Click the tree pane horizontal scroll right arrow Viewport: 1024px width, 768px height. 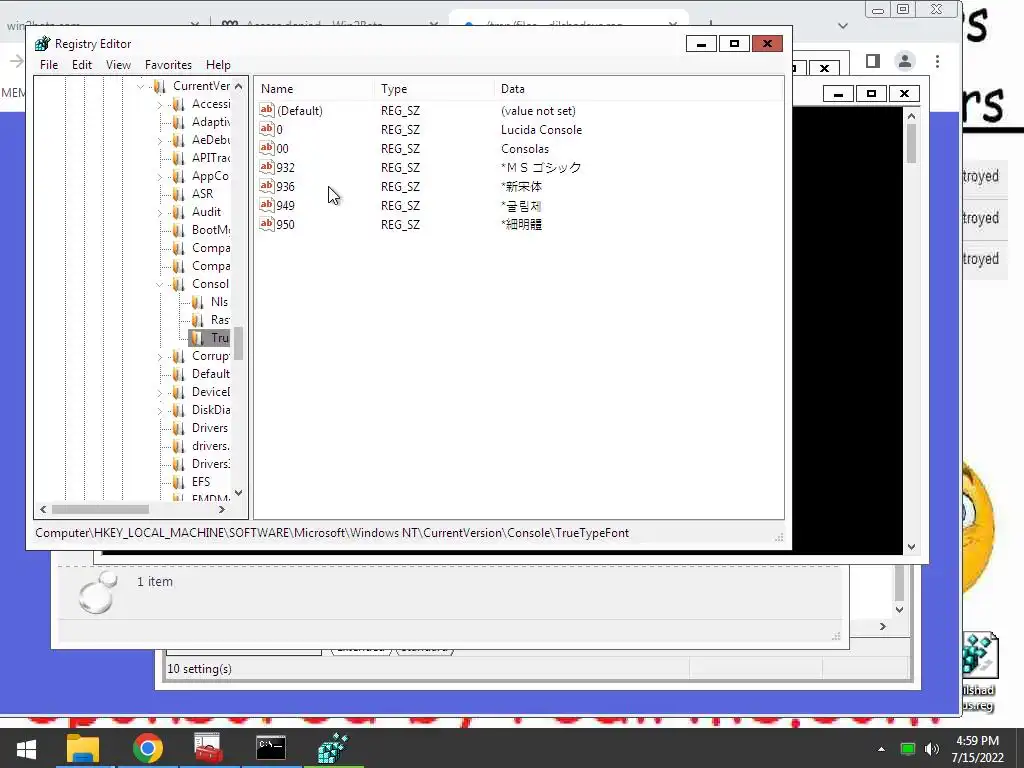tap(222, 509)
